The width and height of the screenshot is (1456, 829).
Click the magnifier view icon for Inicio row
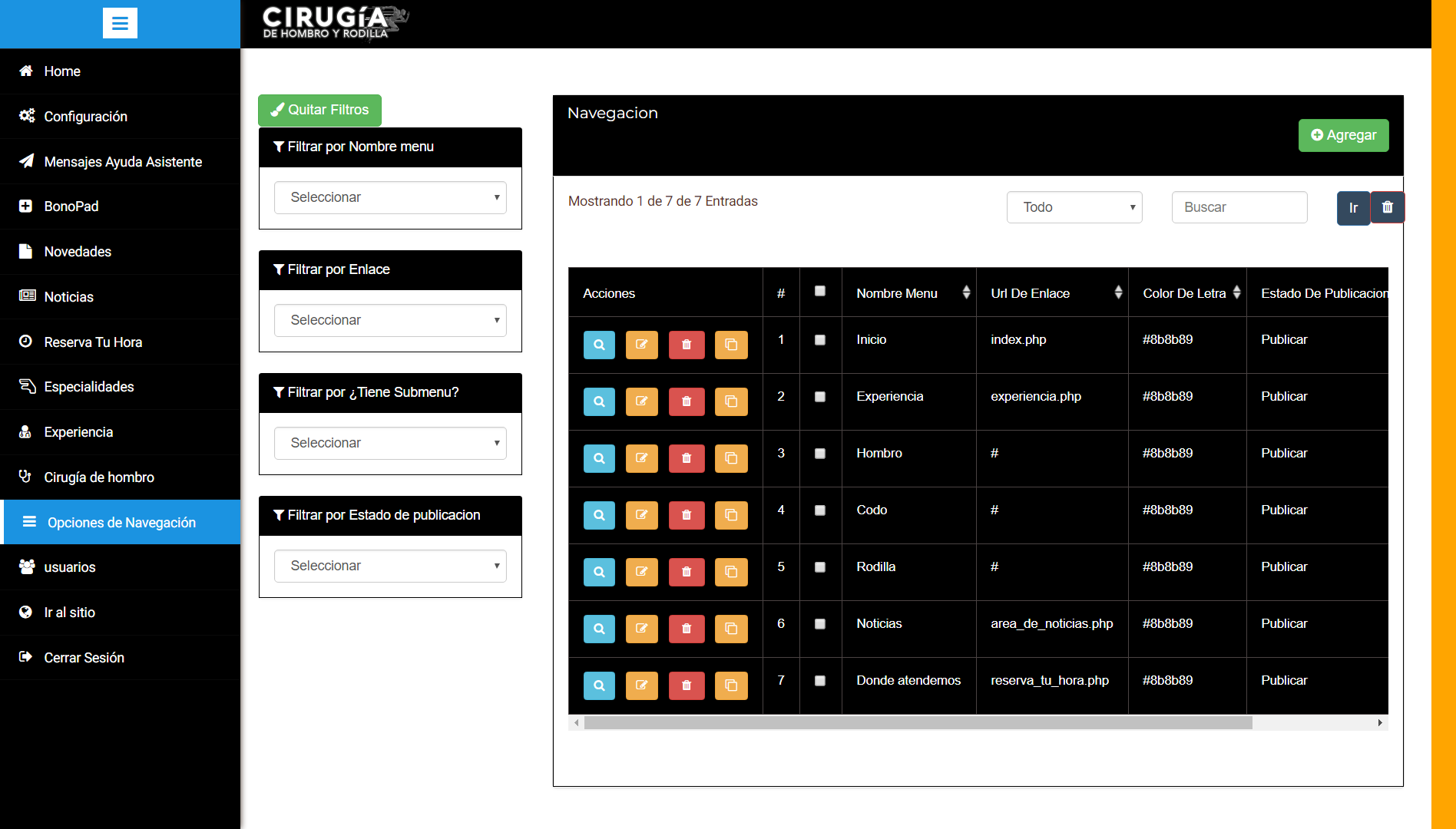pyautogui.click(x=599, y=345)
